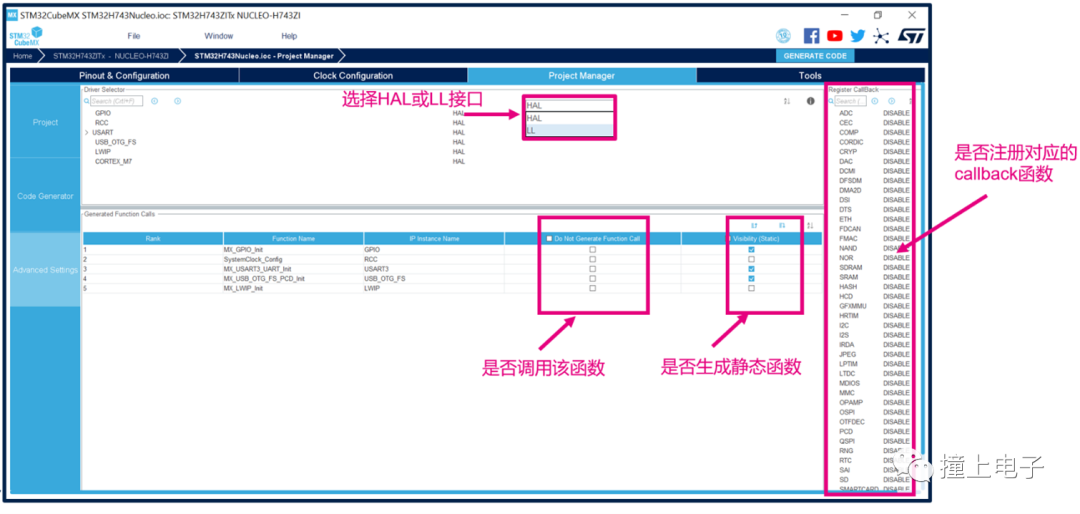Click the ST company logo
The height and width of the screenshot is (514, 1080).
(909, 36)
